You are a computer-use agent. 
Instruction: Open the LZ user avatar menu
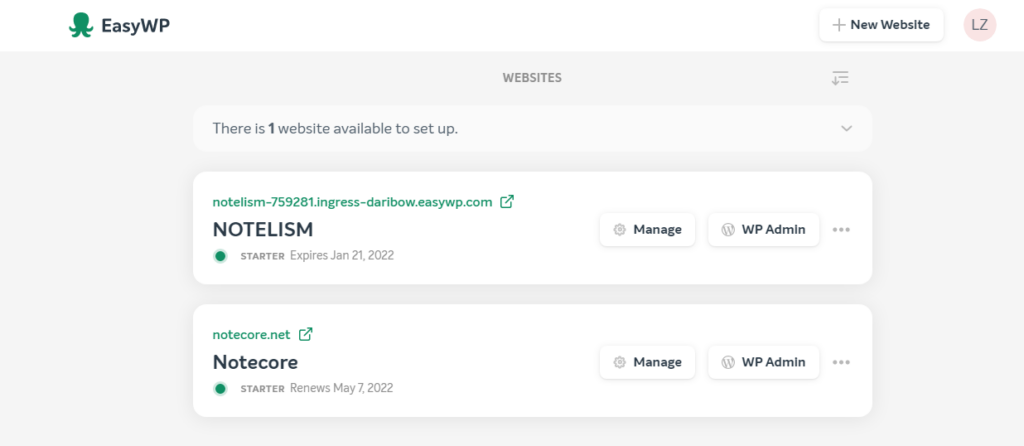click(980, 25)
